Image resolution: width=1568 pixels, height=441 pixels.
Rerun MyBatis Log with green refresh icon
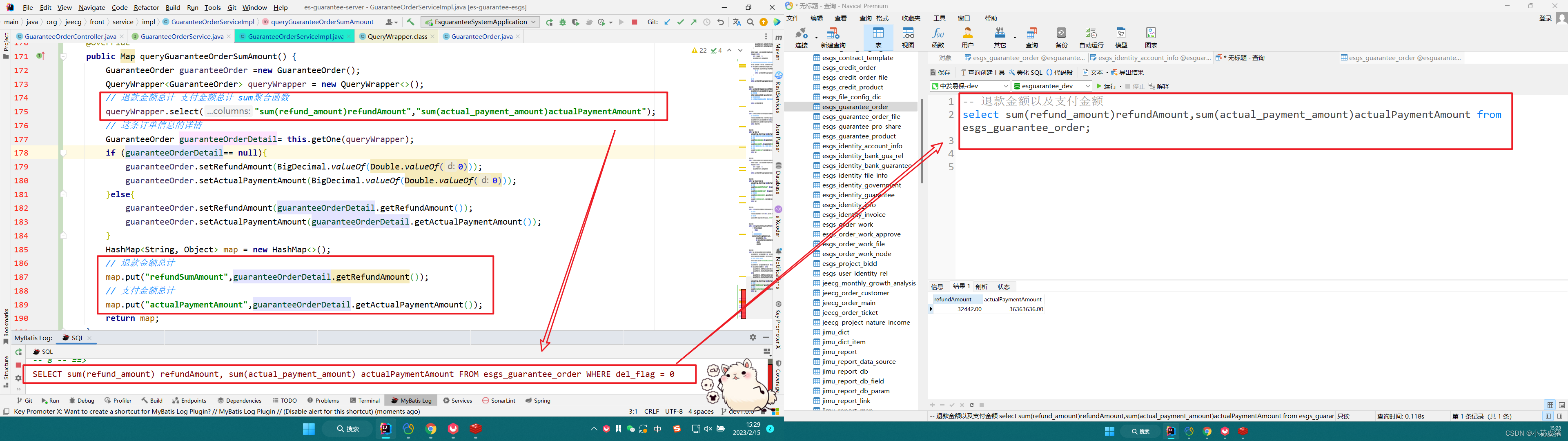18,352
